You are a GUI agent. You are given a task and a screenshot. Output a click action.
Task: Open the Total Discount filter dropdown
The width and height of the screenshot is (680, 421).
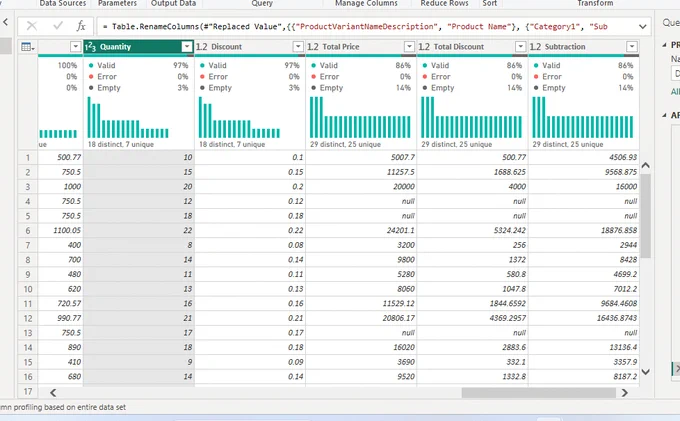coord(520,46)
